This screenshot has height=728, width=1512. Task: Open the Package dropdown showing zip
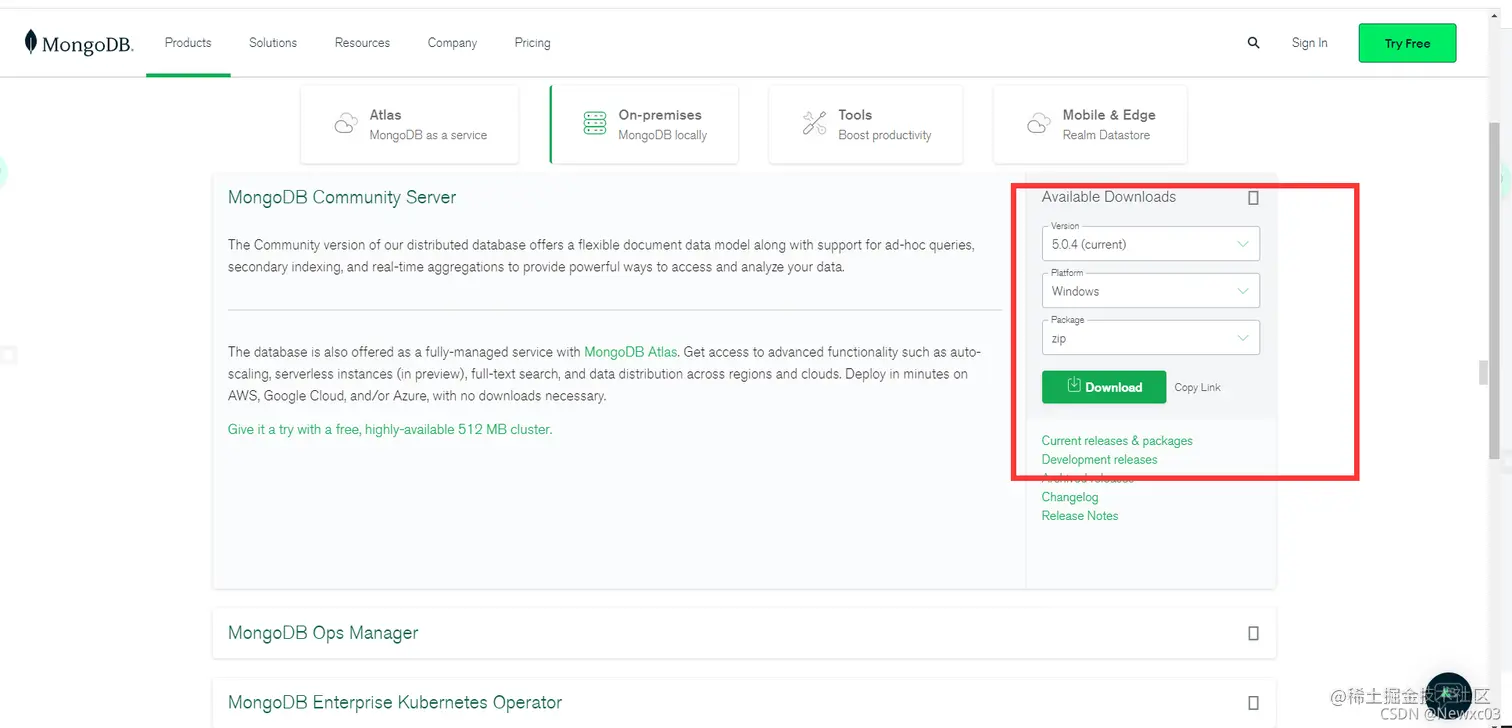[x=1150, y=338]
